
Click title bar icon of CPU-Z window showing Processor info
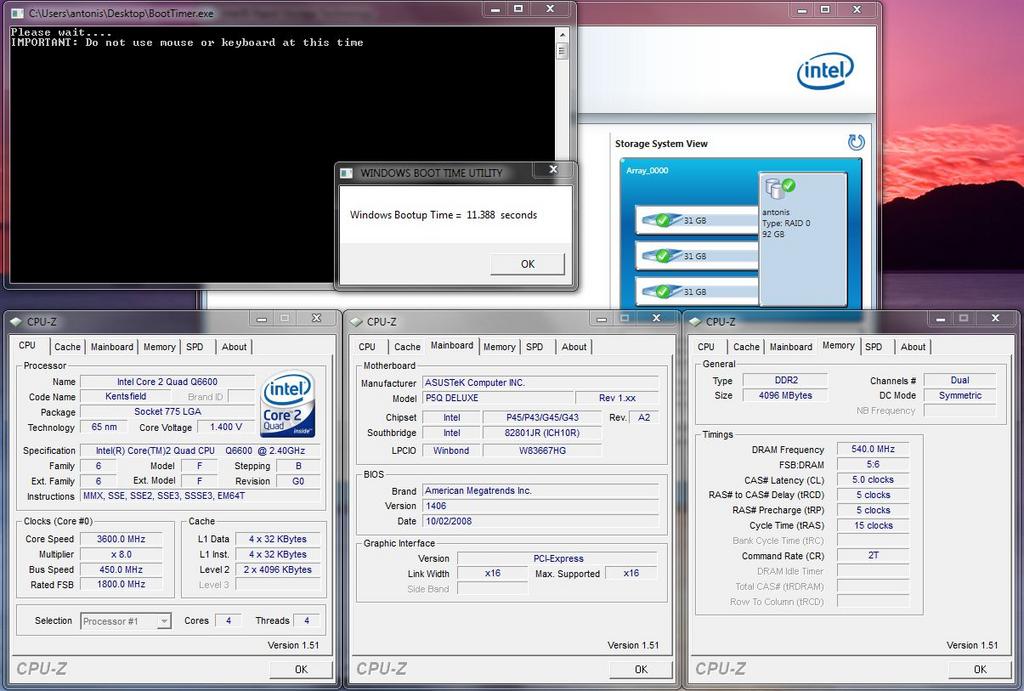(16, 321)
